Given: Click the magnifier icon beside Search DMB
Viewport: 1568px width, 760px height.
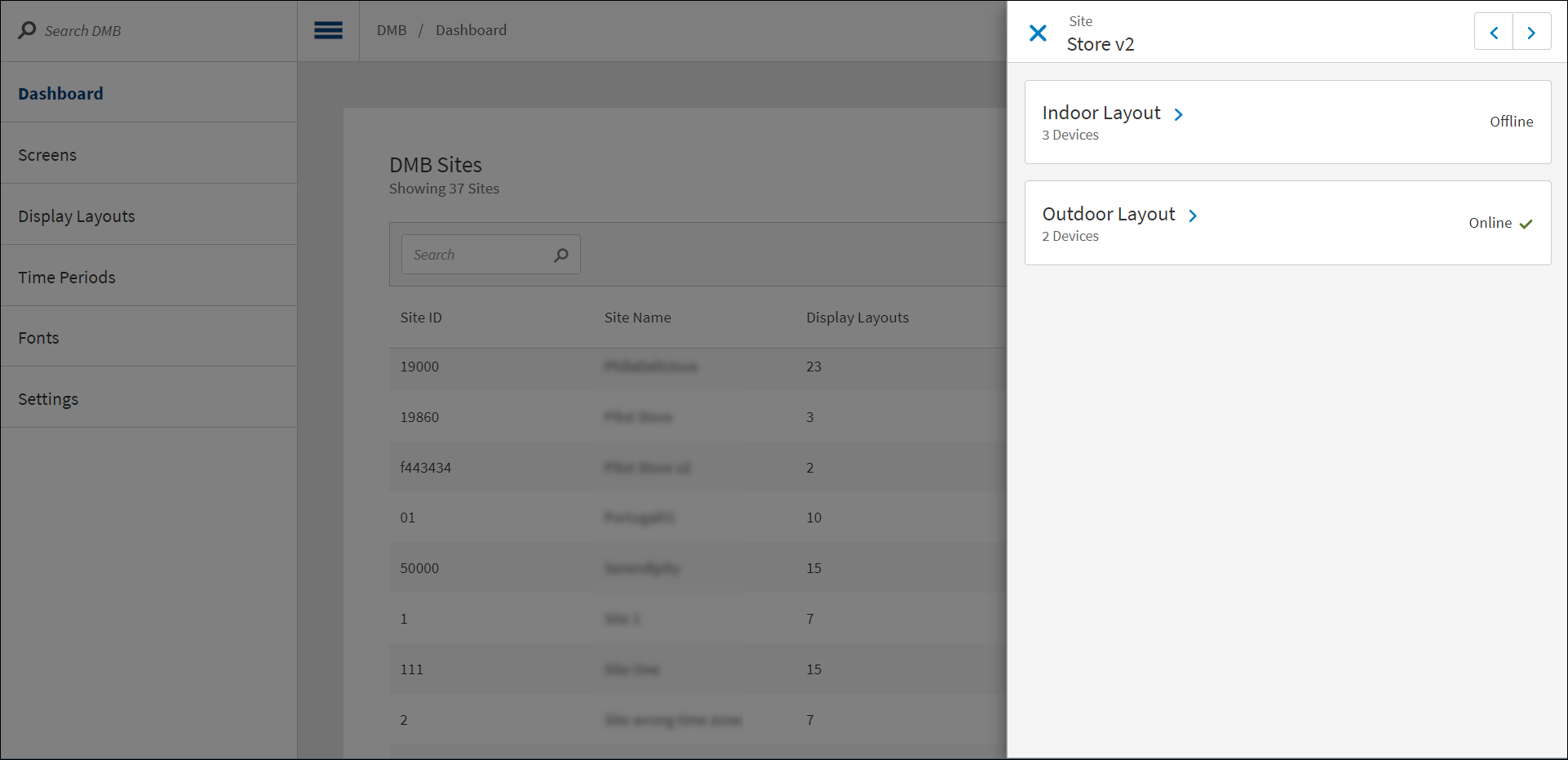Looking at the screenshot, I should (27, 30).
